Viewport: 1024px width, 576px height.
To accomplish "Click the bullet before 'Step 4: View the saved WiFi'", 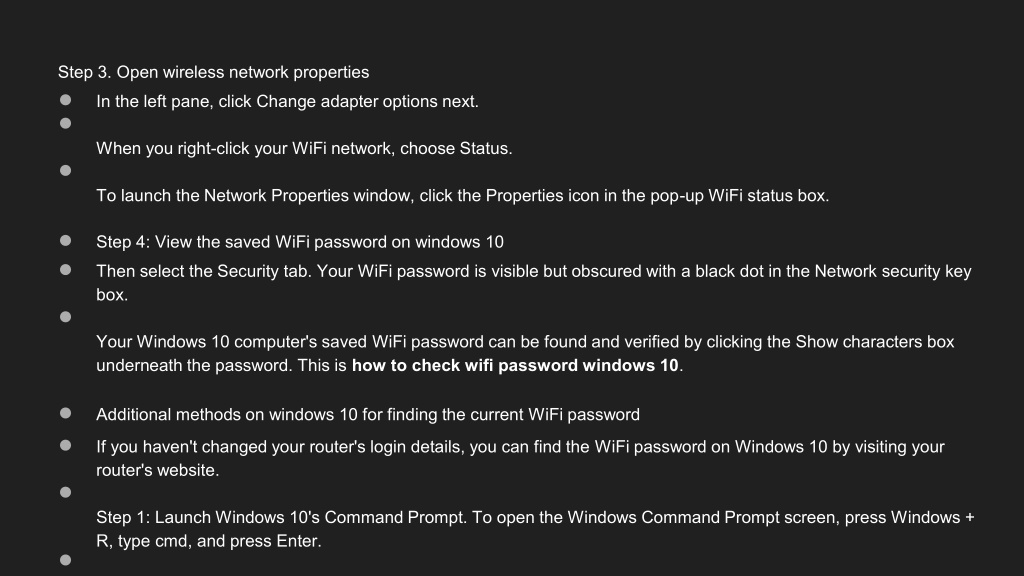I will [65, 240].
